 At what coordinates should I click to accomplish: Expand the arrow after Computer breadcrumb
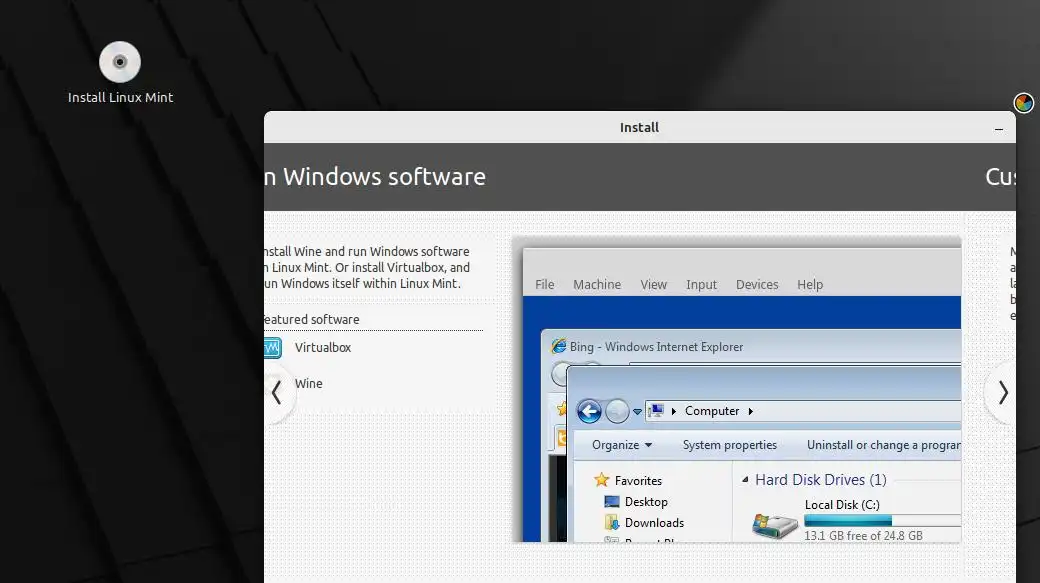(x=751, y=411)
